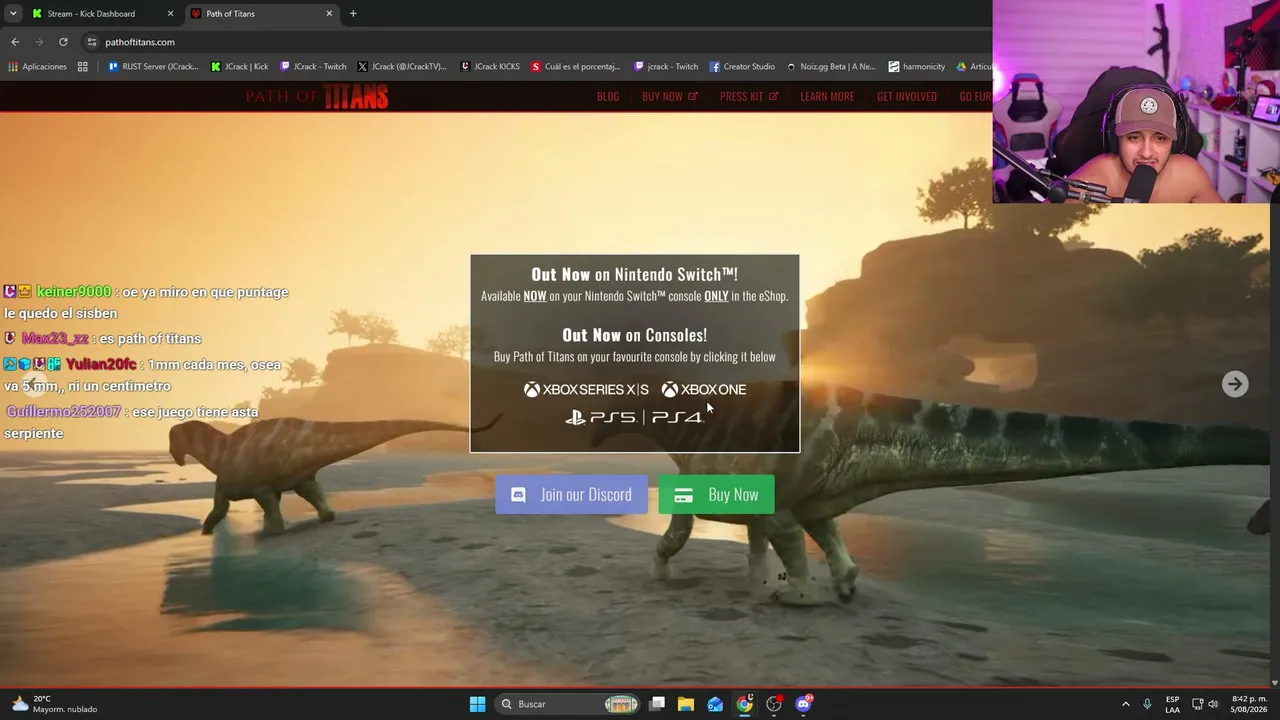Open the Noiz.gg Beta bookmark
Screen dimensions: 1280x720
(x=831, y=67)
